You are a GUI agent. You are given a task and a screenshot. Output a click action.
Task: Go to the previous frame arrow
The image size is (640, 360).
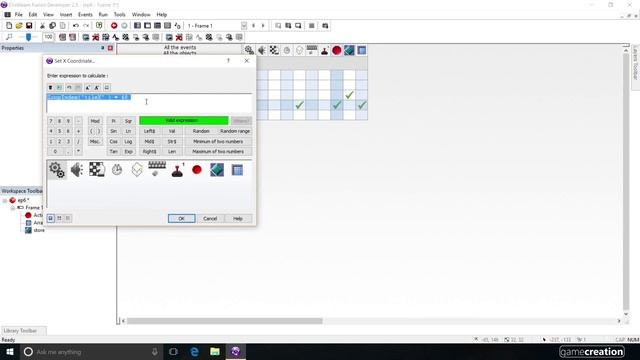coord(253,26)
